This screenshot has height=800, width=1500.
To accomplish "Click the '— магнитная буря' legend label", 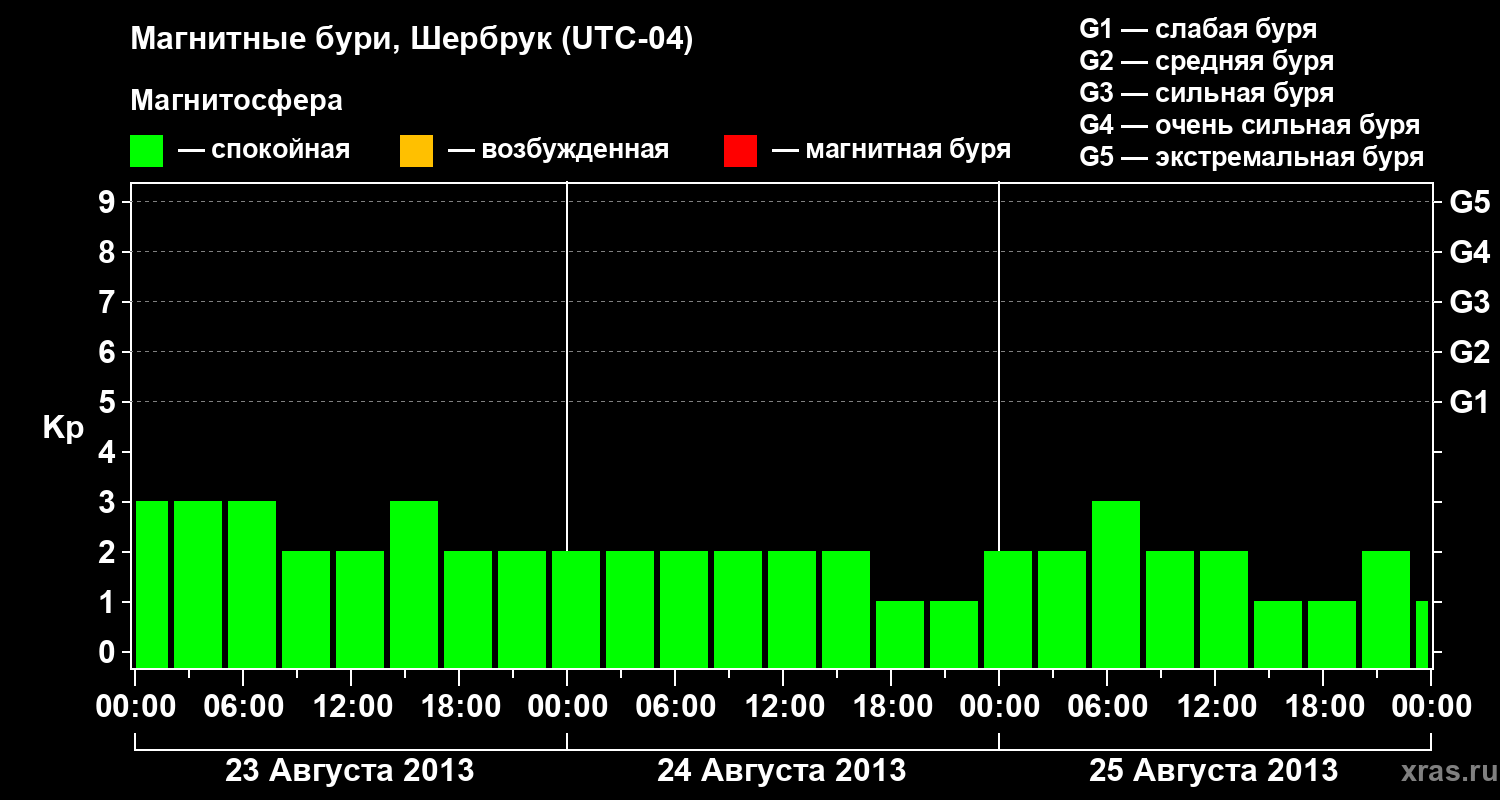I will click(x=891, y=150).
